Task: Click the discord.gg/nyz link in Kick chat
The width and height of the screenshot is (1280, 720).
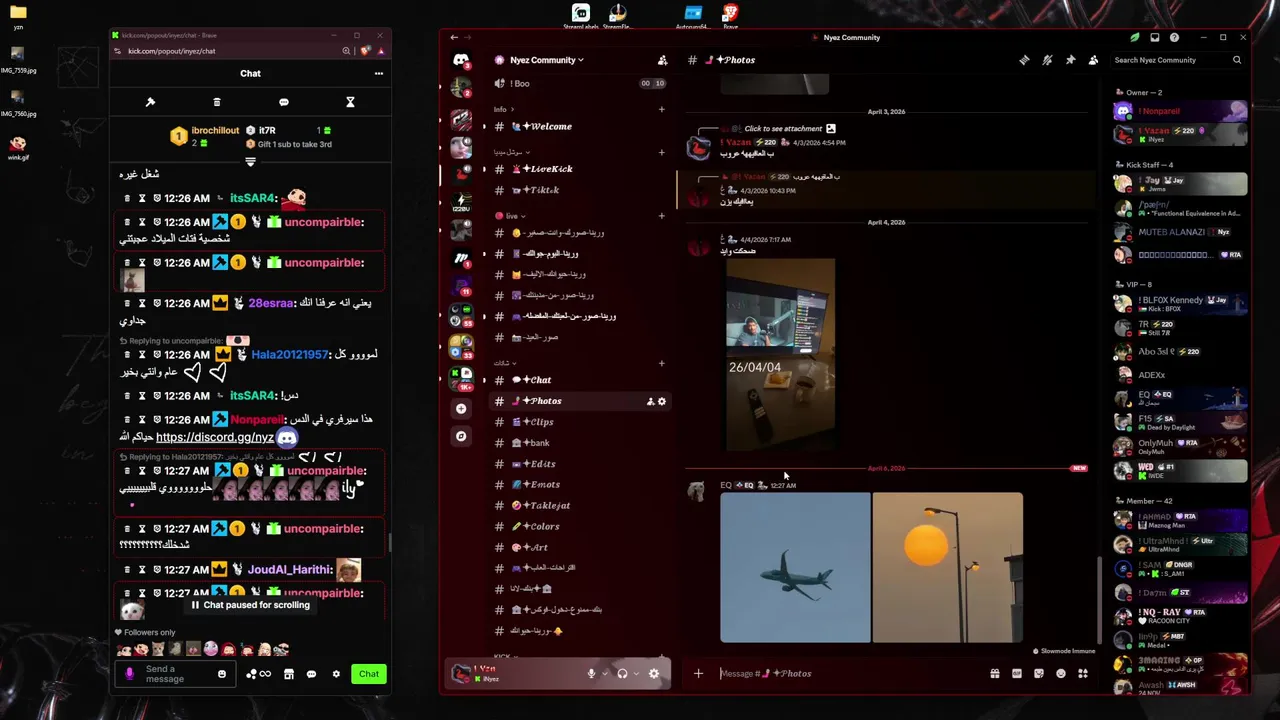Action: (215, 437)
